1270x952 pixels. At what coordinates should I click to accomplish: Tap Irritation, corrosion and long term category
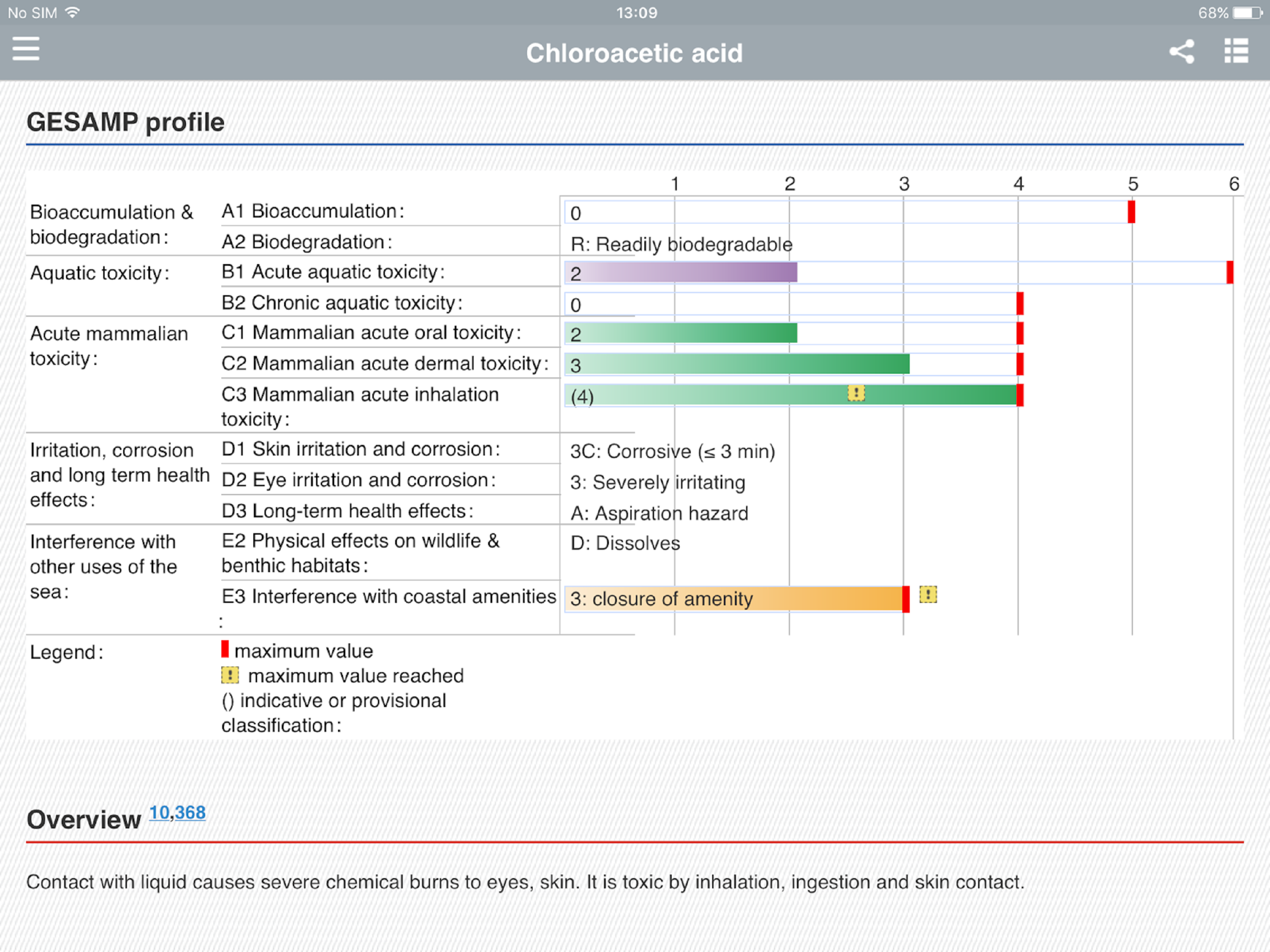click(x=119, y=475)
